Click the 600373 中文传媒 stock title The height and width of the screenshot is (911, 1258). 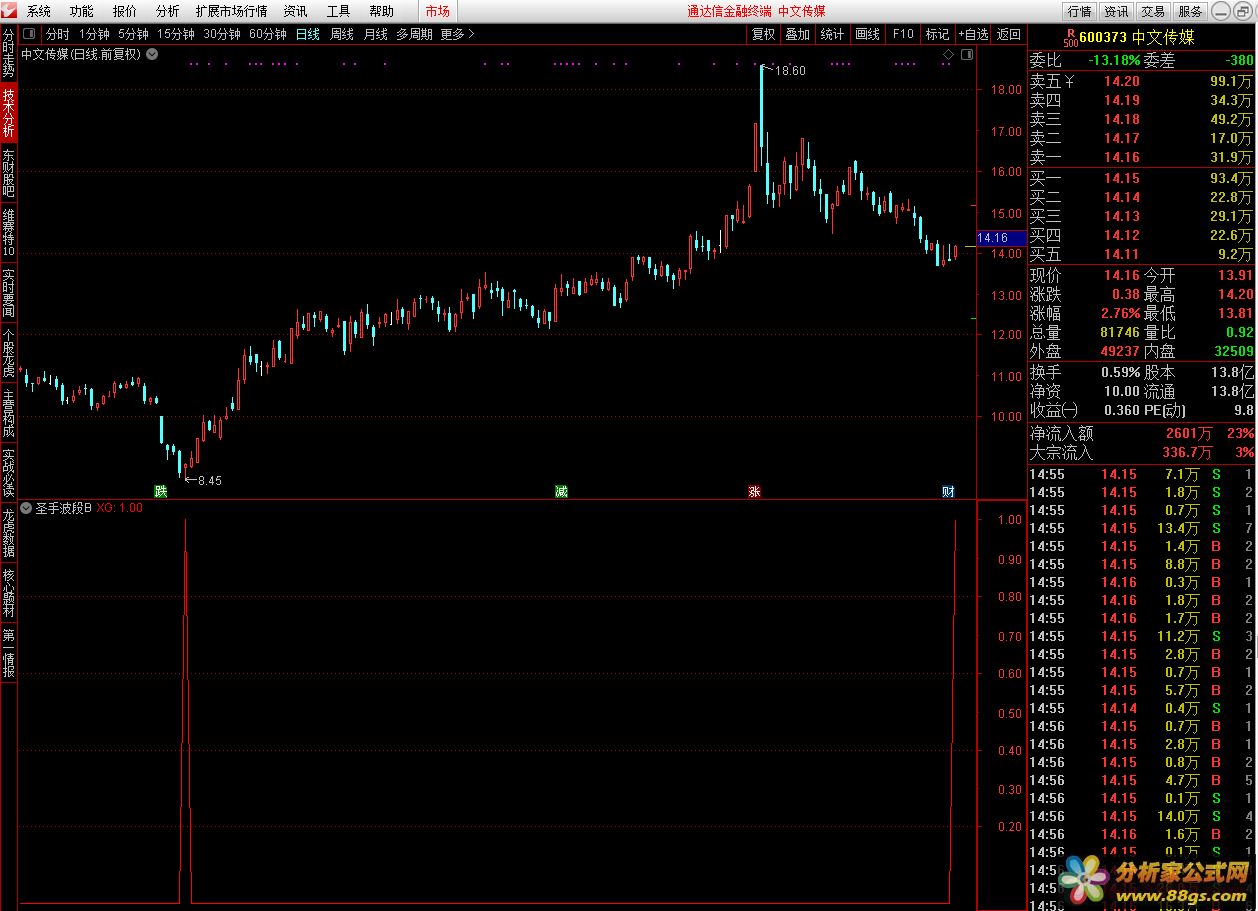pyautogui.click(x=1137, y=37)
